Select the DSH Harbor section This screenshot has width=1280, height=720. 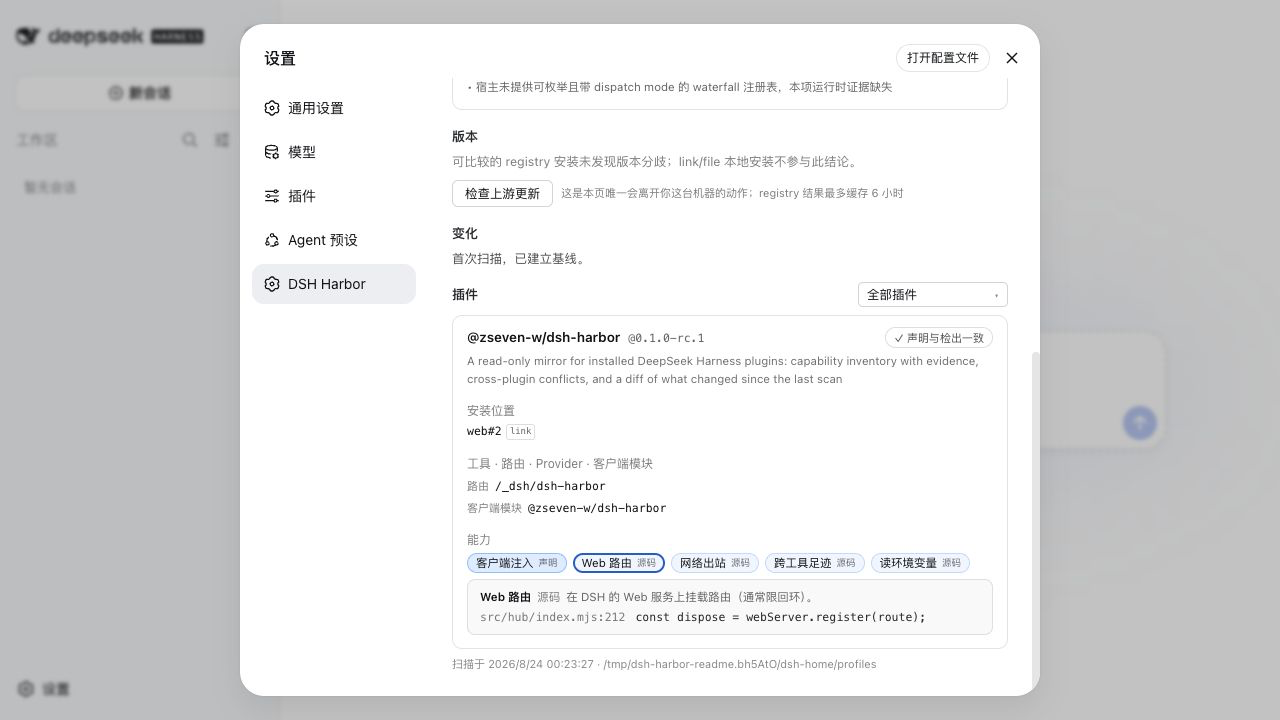click(334, 284)
